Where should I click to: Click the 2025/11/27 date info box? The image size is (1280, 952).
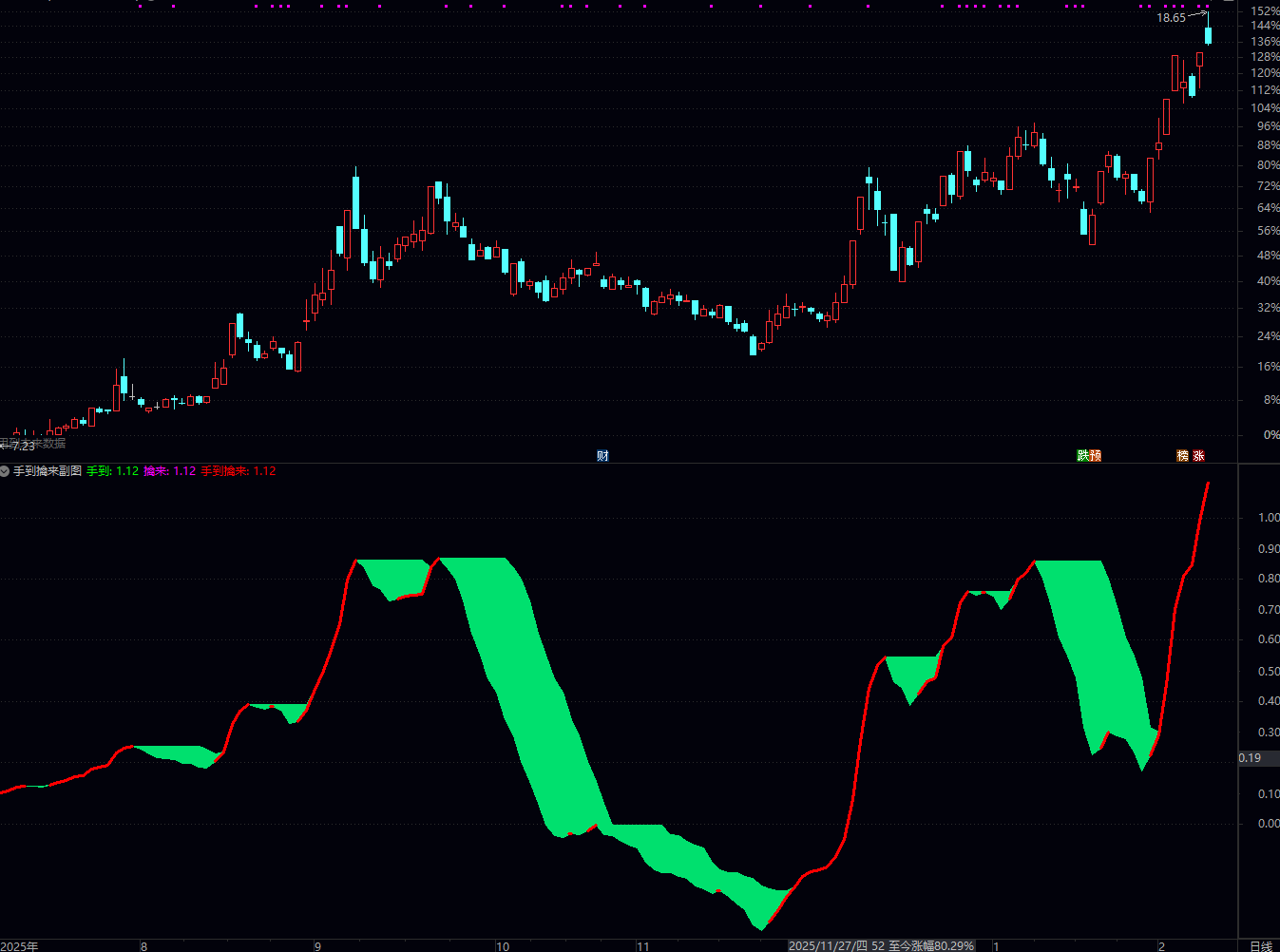[881, 946]
